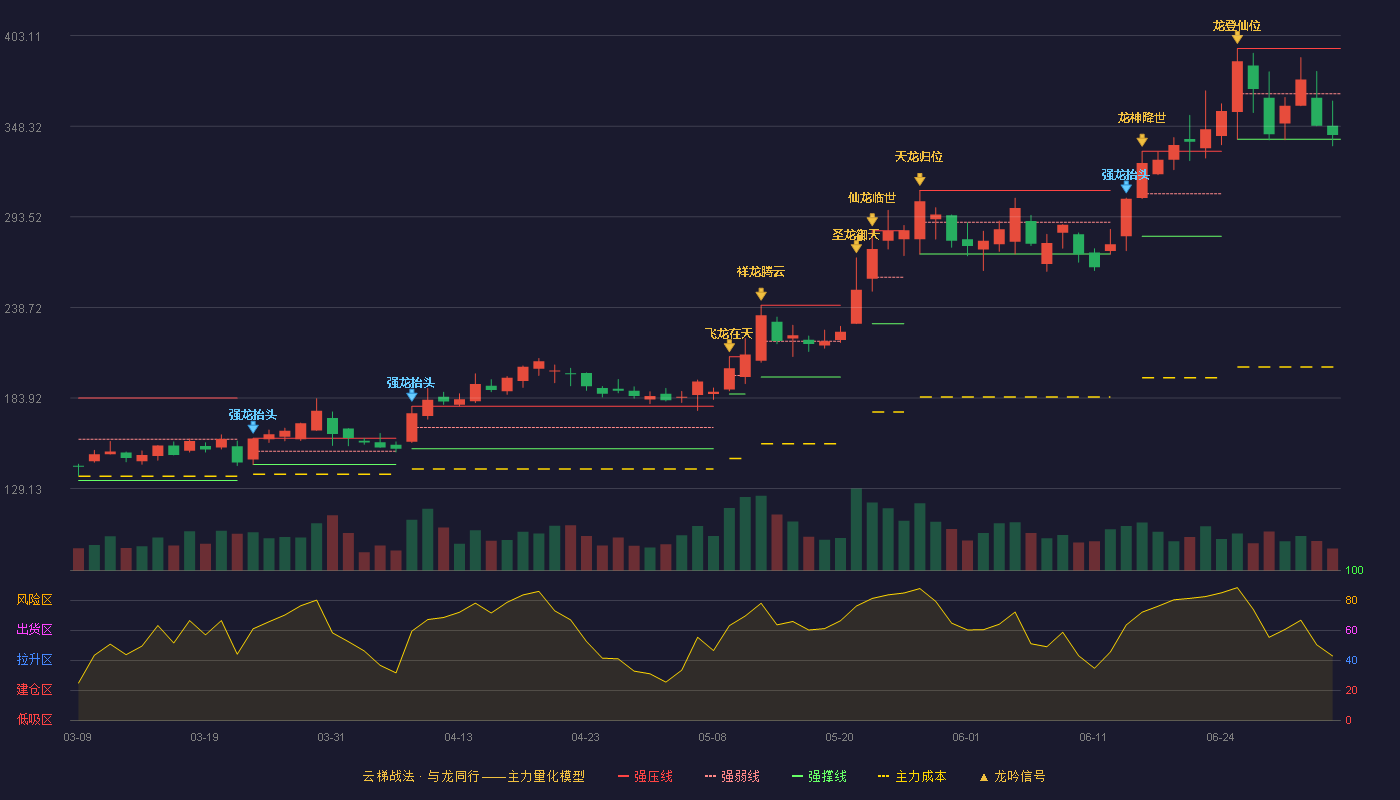Image resolution: width=1400 pixels, height=800 pixels.
Task: Click the 03-19 date marker
Action: 204,737
